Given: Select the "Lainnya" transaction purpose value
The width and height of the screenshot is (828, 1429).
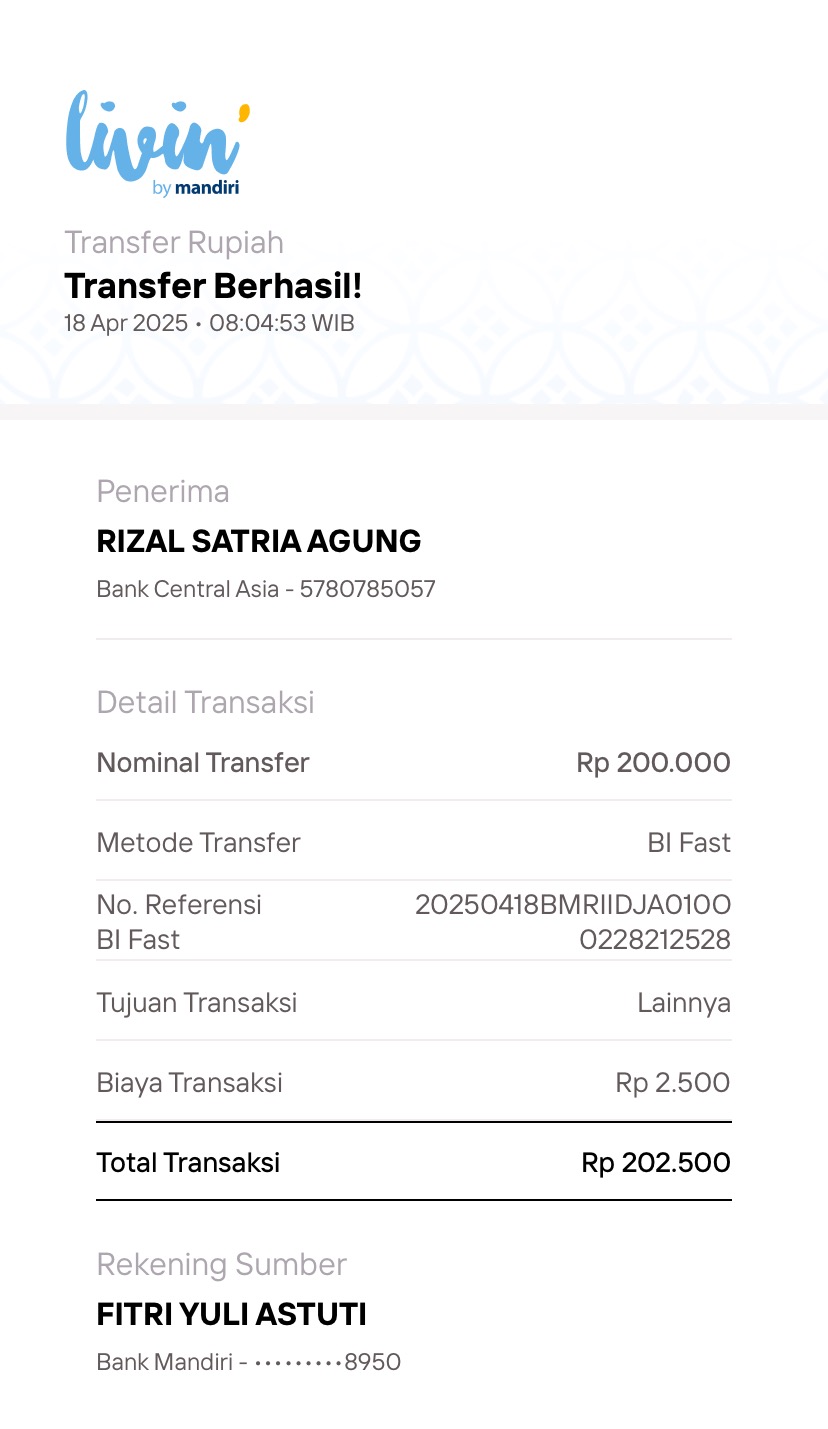Looking at the screenshot, I should pyautogui.click(x=684, y=1003).
